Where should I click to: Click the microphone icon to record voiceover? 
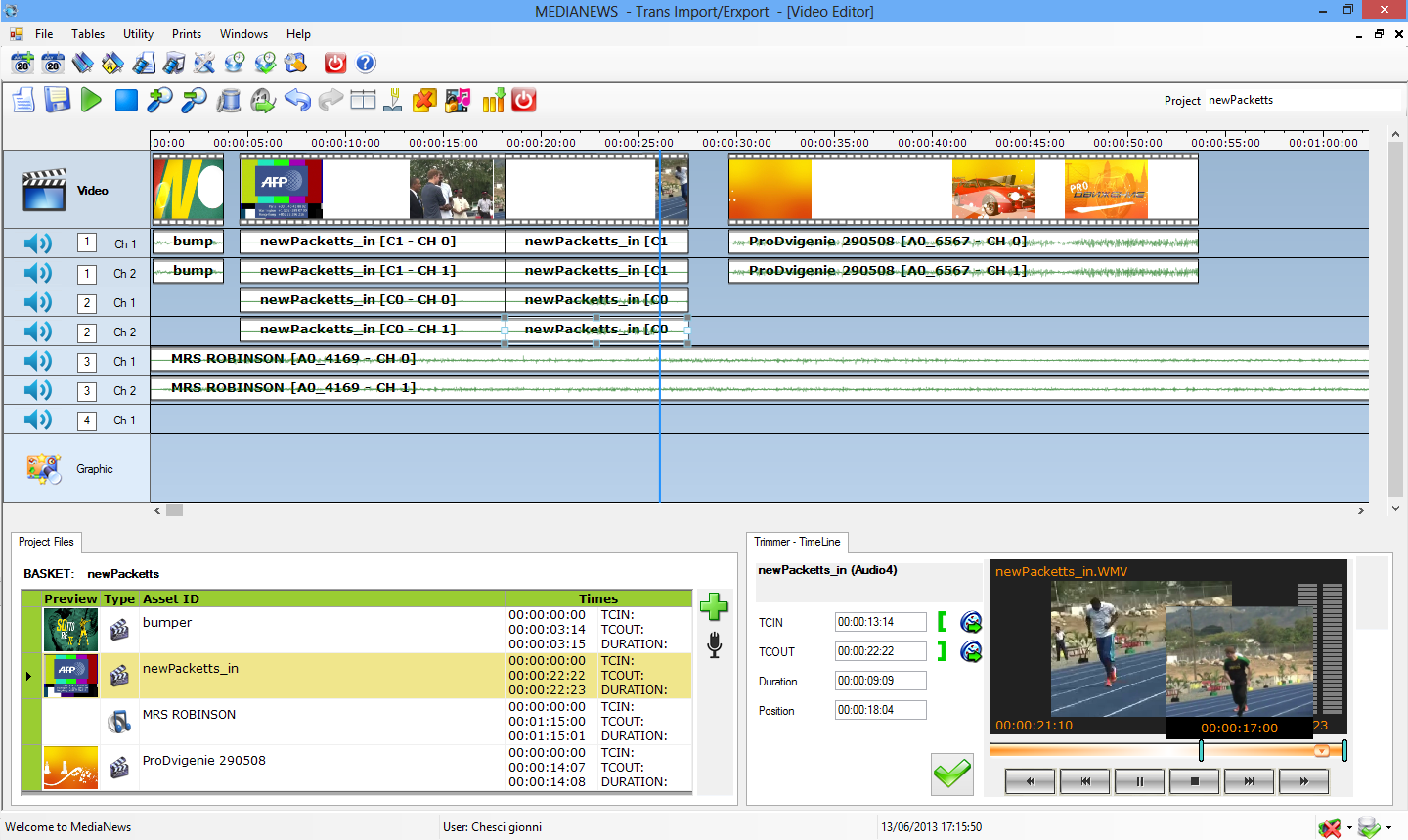(x=714, y=645)
